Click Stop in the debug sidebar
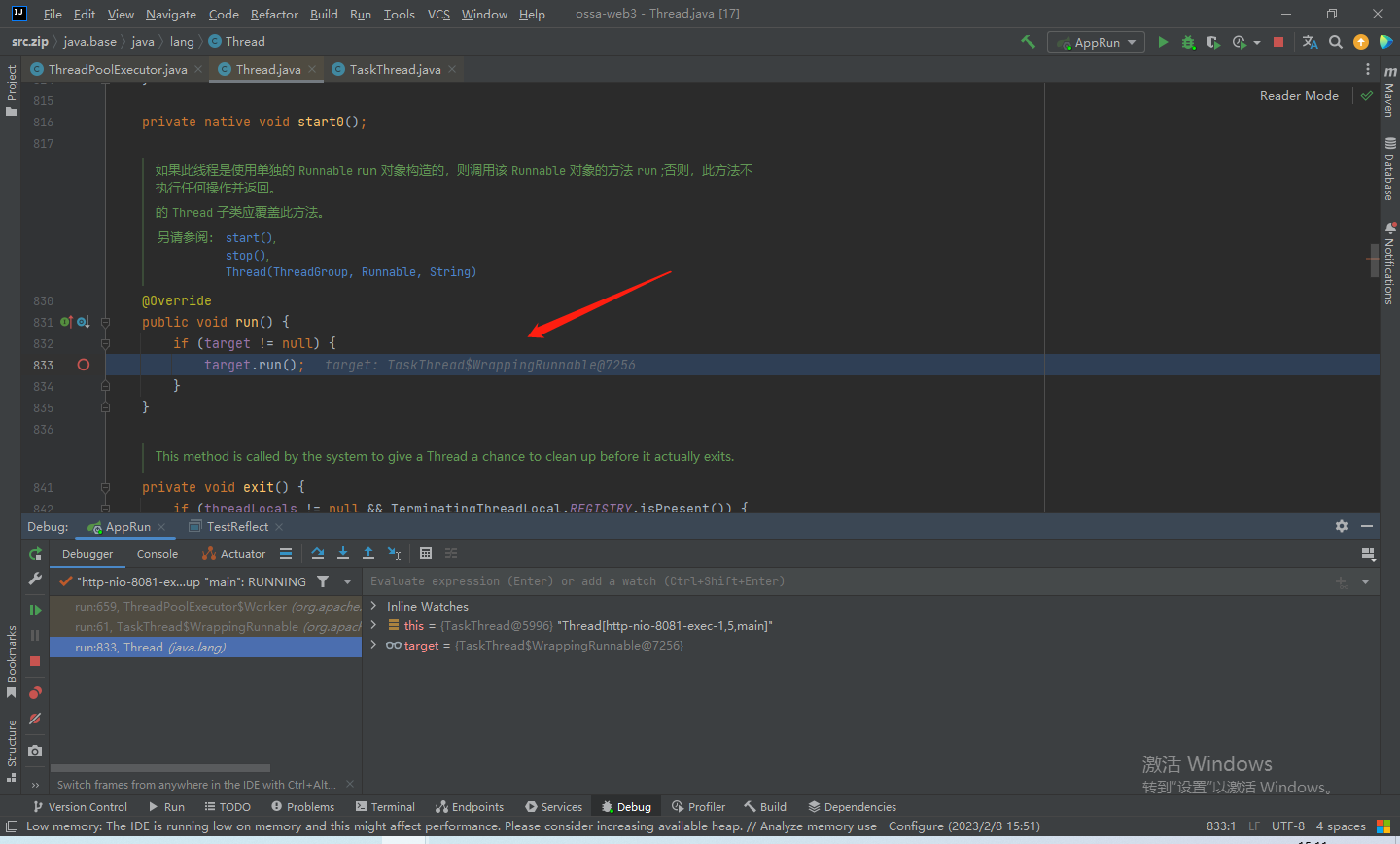The height and width of the screenshot is (844, 1400). [x=35, y=661]
